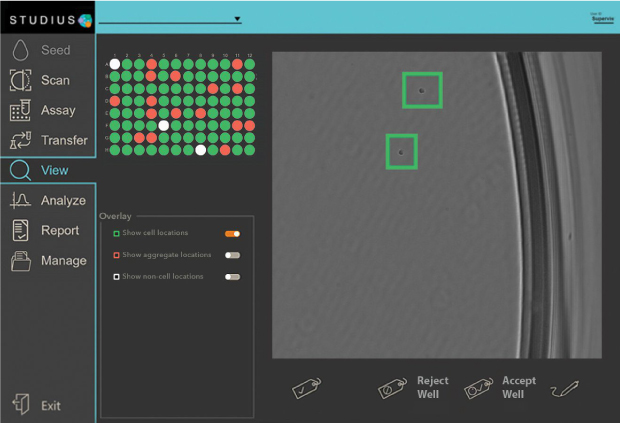Click the Assay plate icon
Viewport: 620px width, 423px height.
click(x=21, y=110)
